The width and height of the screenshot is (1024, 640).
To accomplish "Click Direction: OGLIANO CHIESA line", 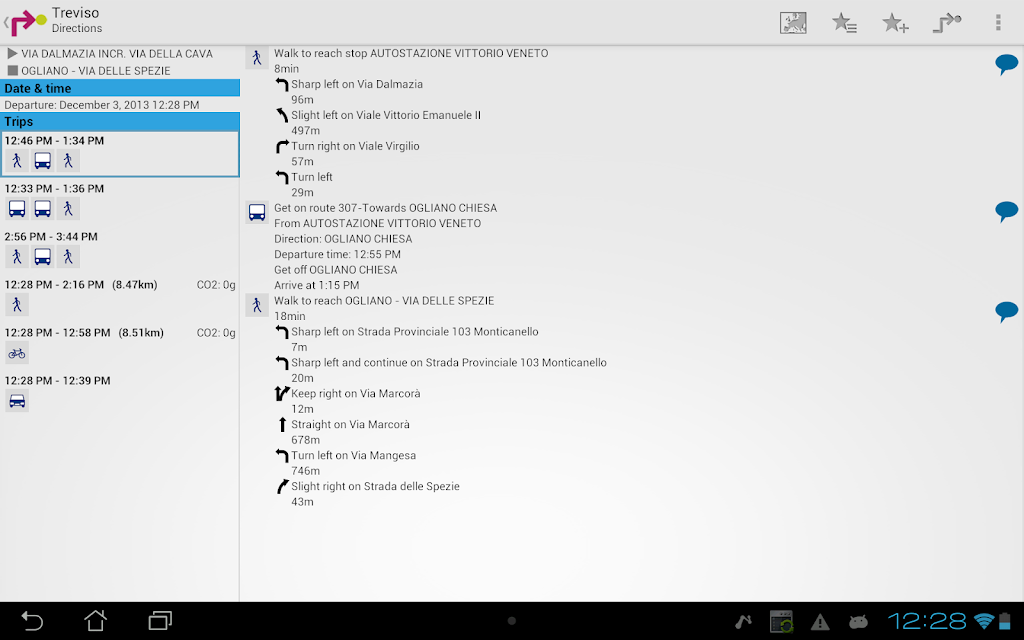I will pyautogui.click(x=343, y=239).
